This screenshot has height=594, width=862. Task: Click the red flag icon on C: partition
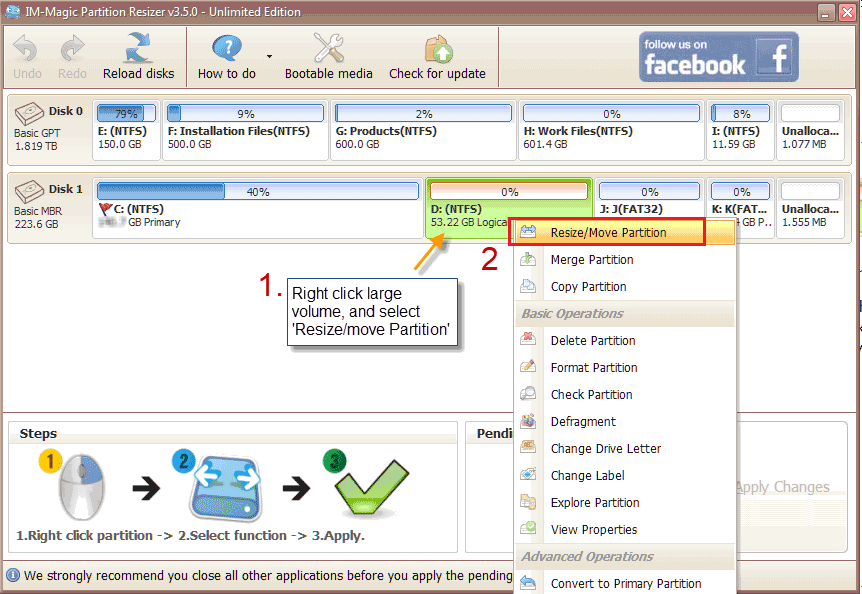106,209
